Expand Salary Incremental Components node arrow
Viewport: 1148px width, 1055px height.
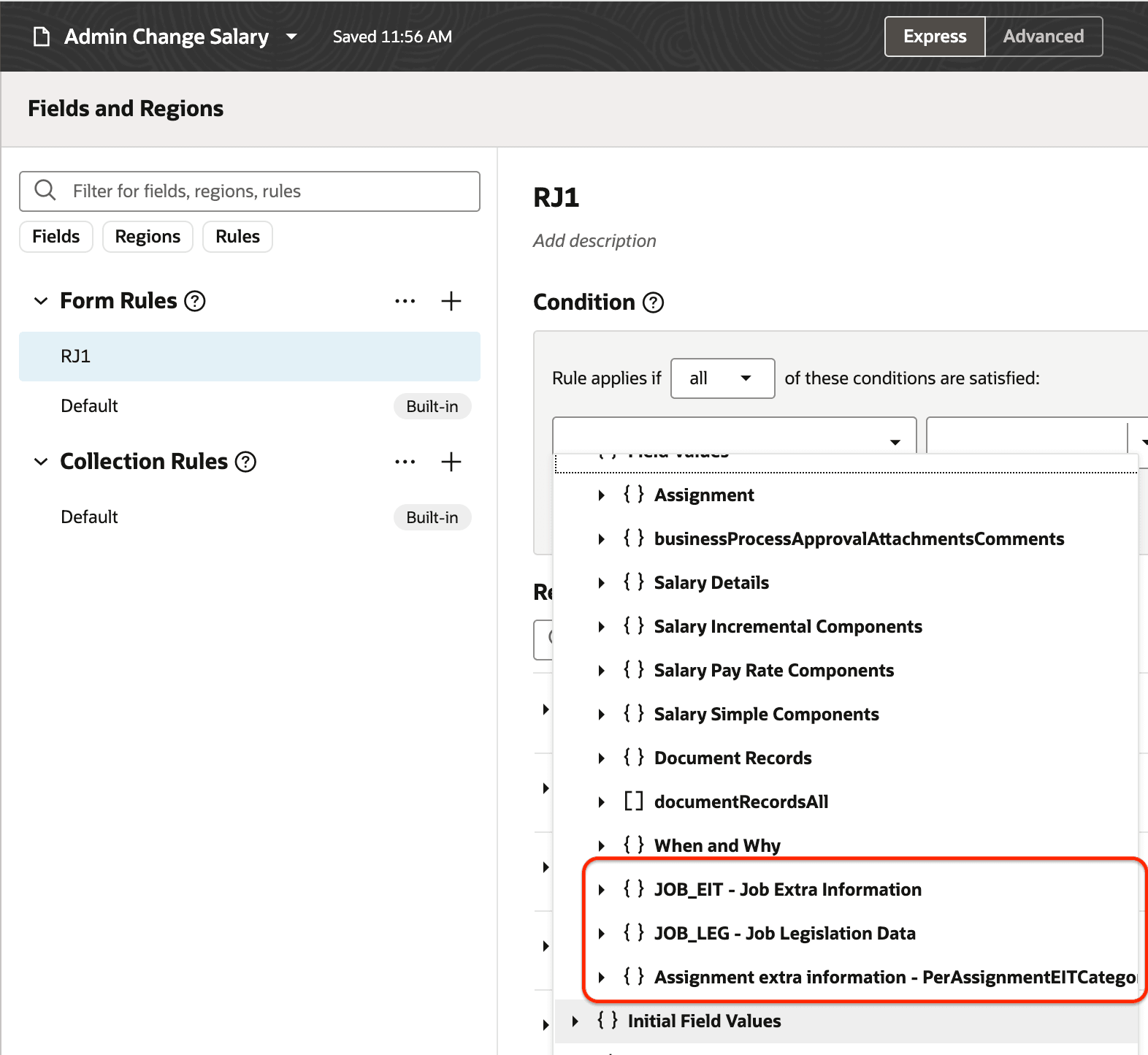(x=601, y=627)
